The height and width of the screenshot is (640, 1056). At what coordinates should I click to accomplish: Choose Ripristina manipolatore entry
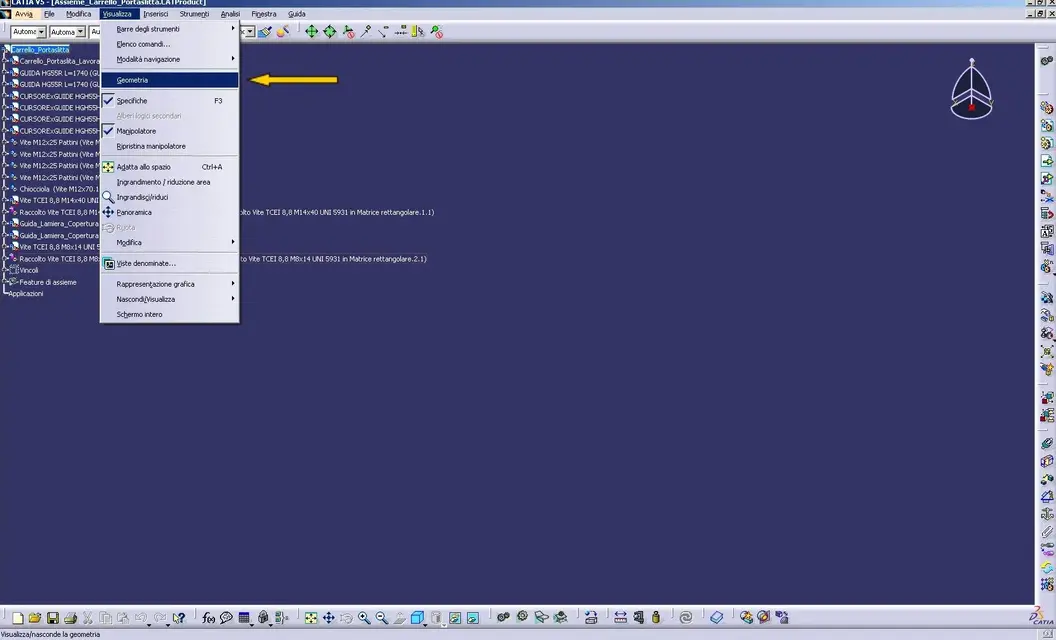pos(169,146)
